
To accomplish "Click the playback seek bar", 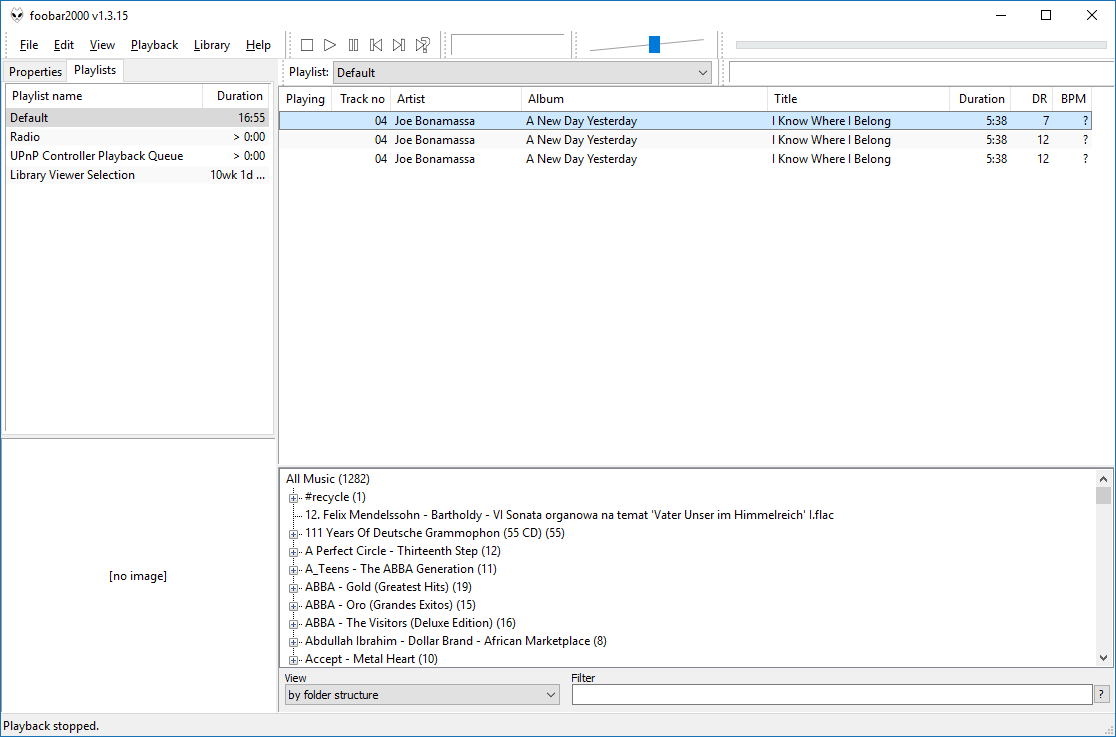I will [x=921, y=45].
